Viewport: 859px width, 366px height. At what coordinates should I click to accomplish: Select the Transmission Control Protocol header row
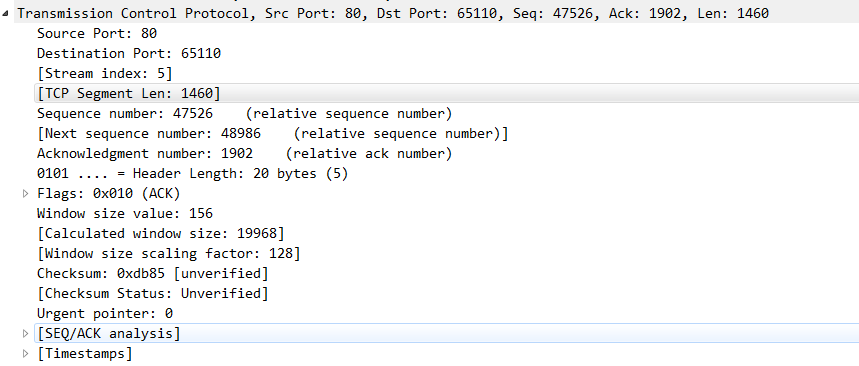(x=430, y=14)
